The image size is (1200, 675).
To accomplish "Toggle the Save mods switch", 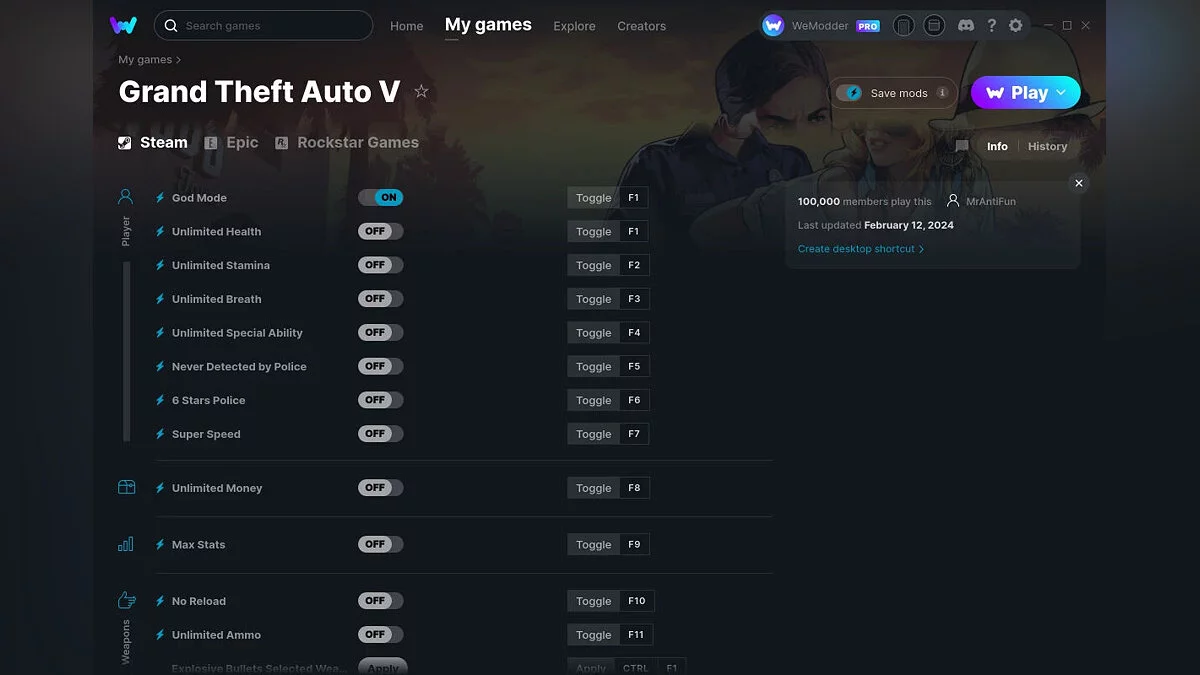I will pos(853,93).
